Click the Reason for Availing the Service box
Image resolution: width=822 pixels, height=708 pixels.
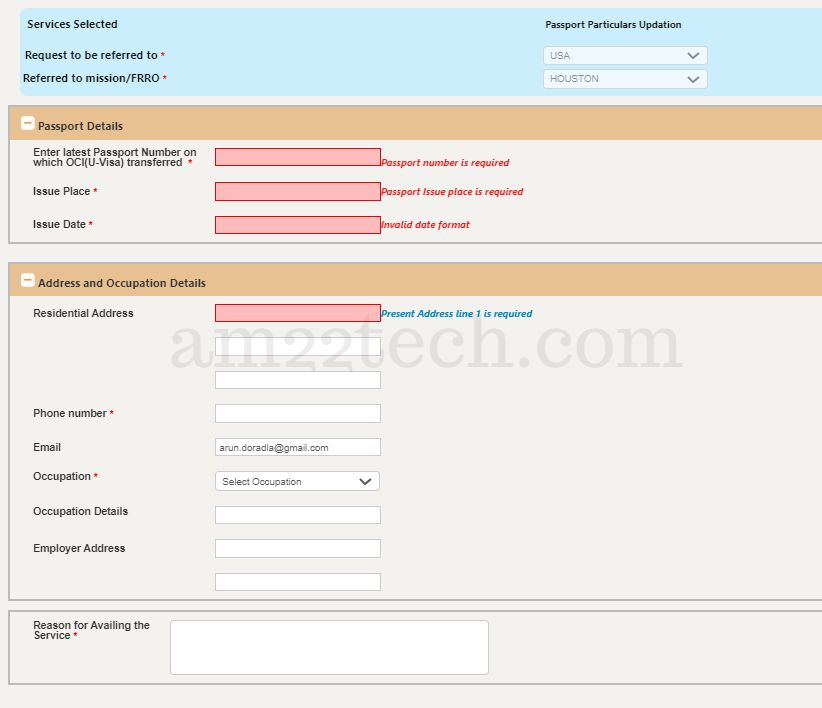329,646
